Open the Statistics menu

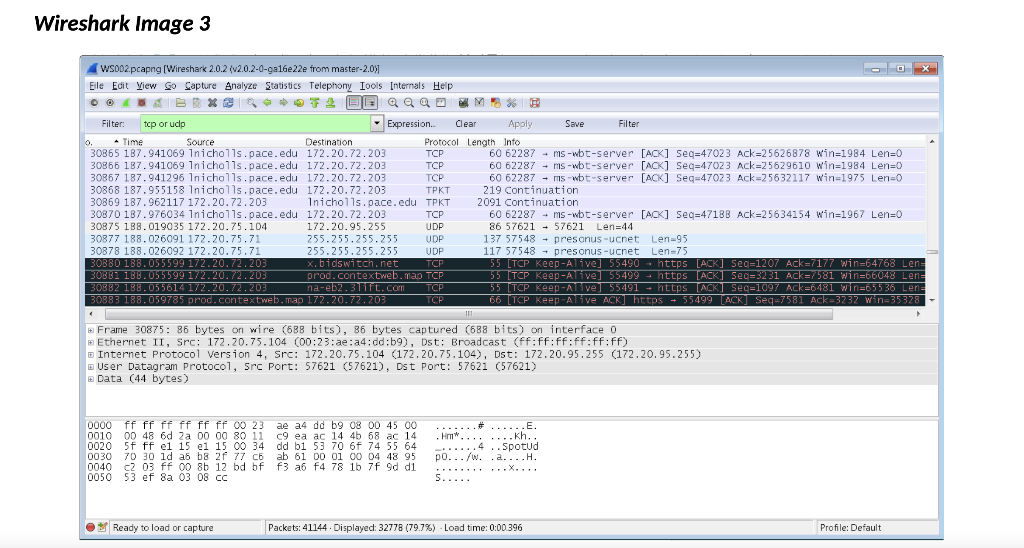283,86
